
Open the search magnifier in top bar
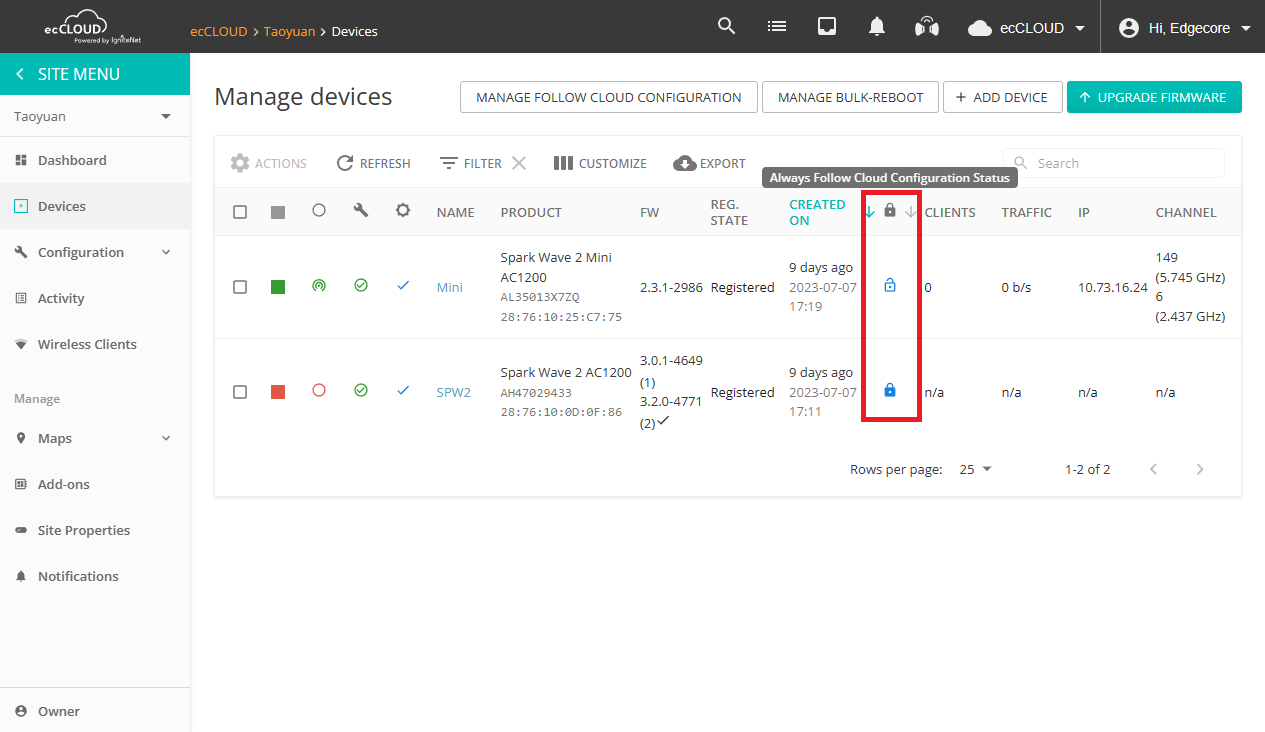(727, 26)
